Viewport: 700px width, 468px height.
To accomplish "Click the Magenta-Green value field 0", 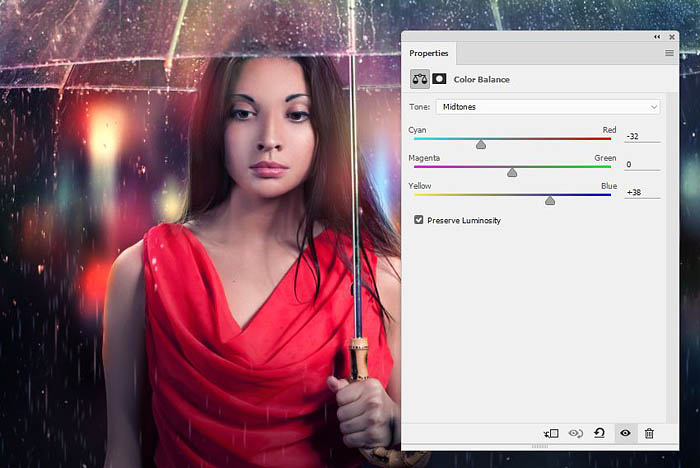I will pos(642,165).
